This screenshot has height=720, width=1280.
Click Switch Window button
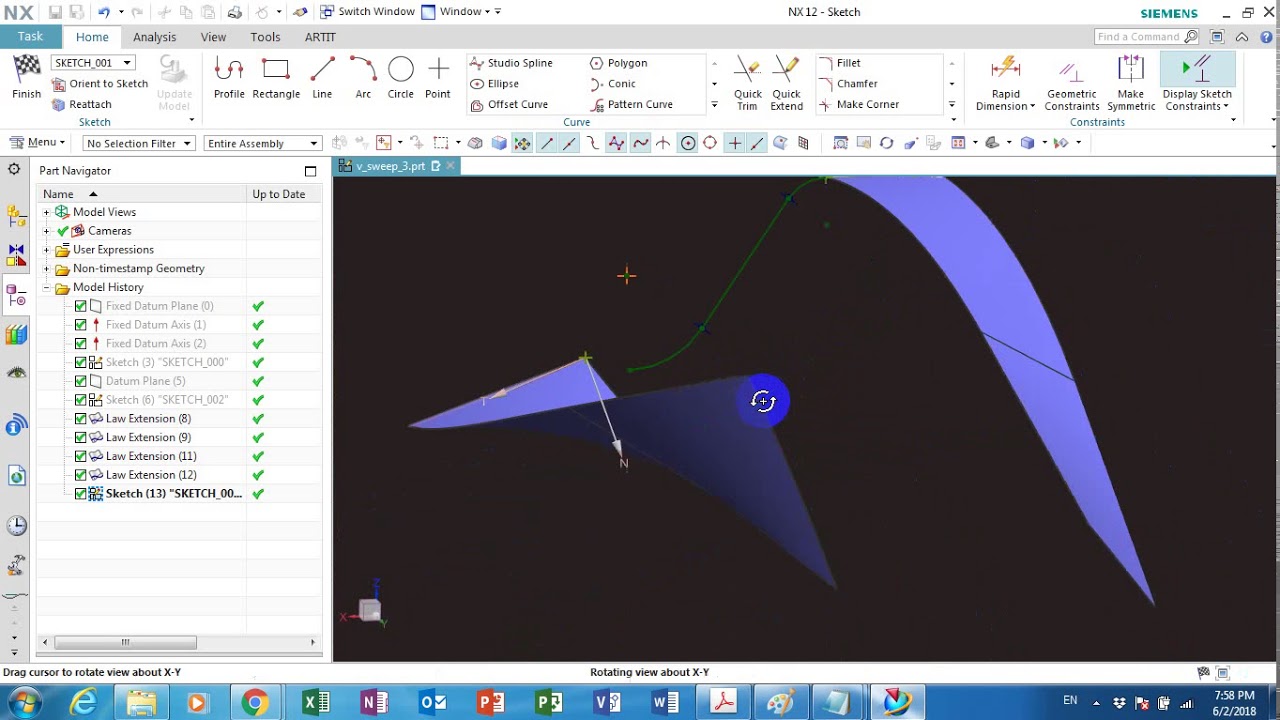[367, 12]
